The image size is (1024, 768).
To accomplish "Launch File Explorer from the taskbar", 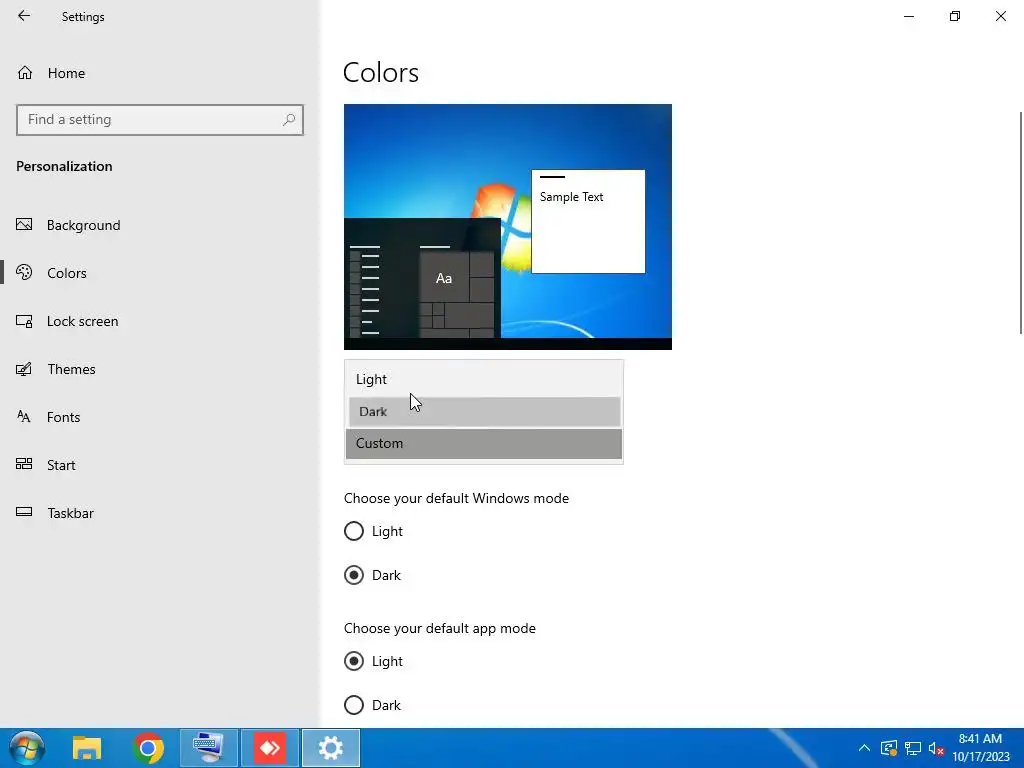I will 87,748.
